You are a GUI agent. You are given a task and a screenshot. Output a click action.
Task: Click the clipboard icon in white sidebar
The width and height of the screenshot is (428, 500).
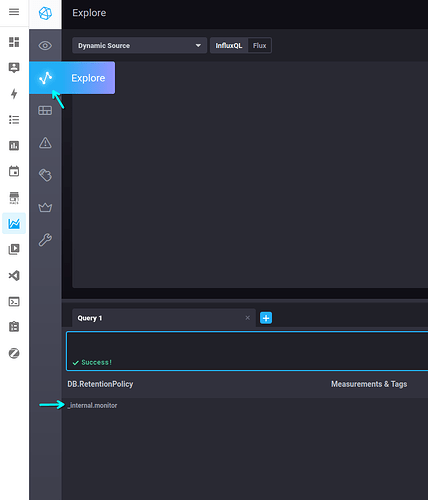14,327
